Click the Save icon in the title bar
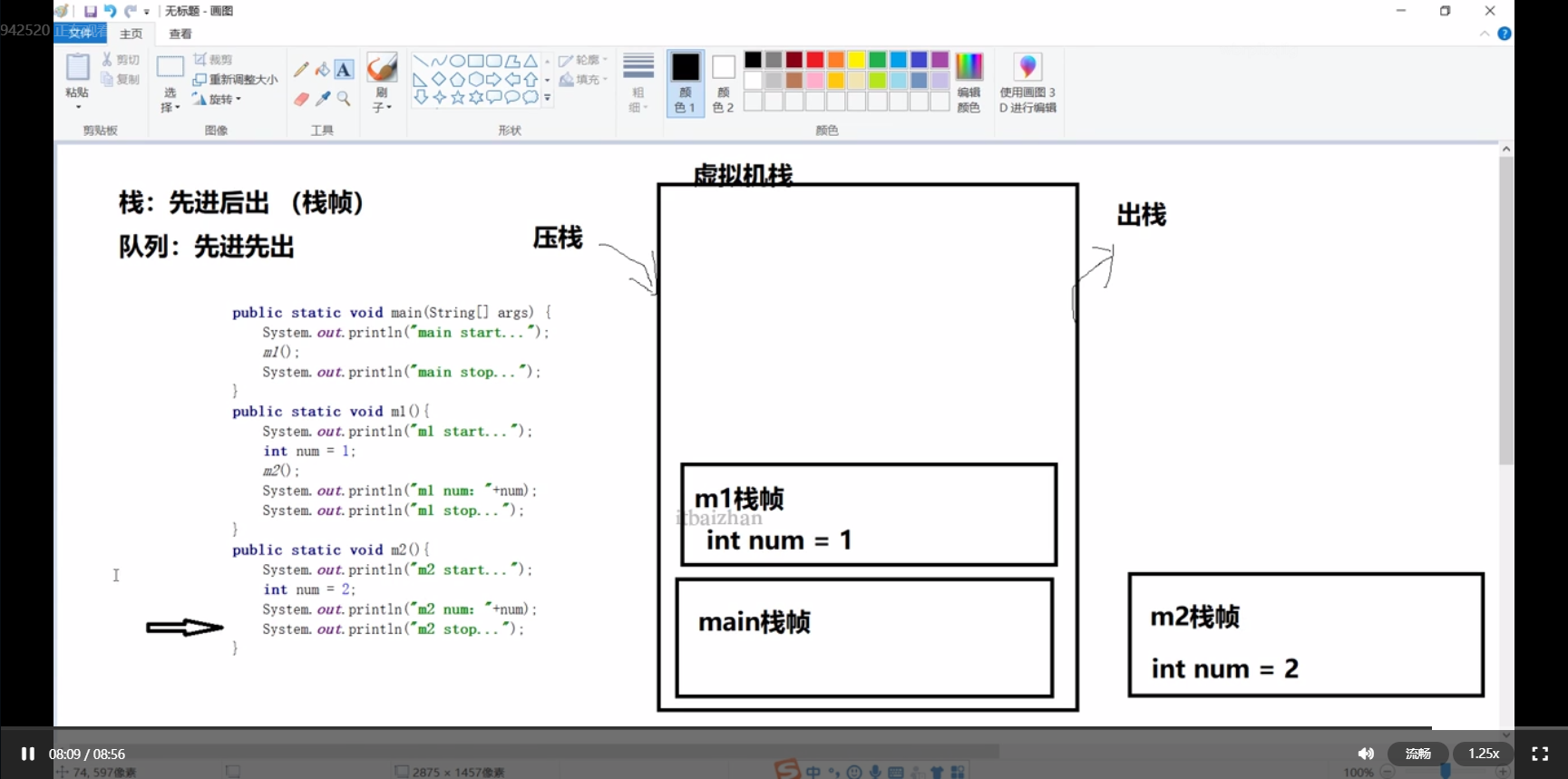This screenshot has height=779, width=1568. tap(90, 11)
